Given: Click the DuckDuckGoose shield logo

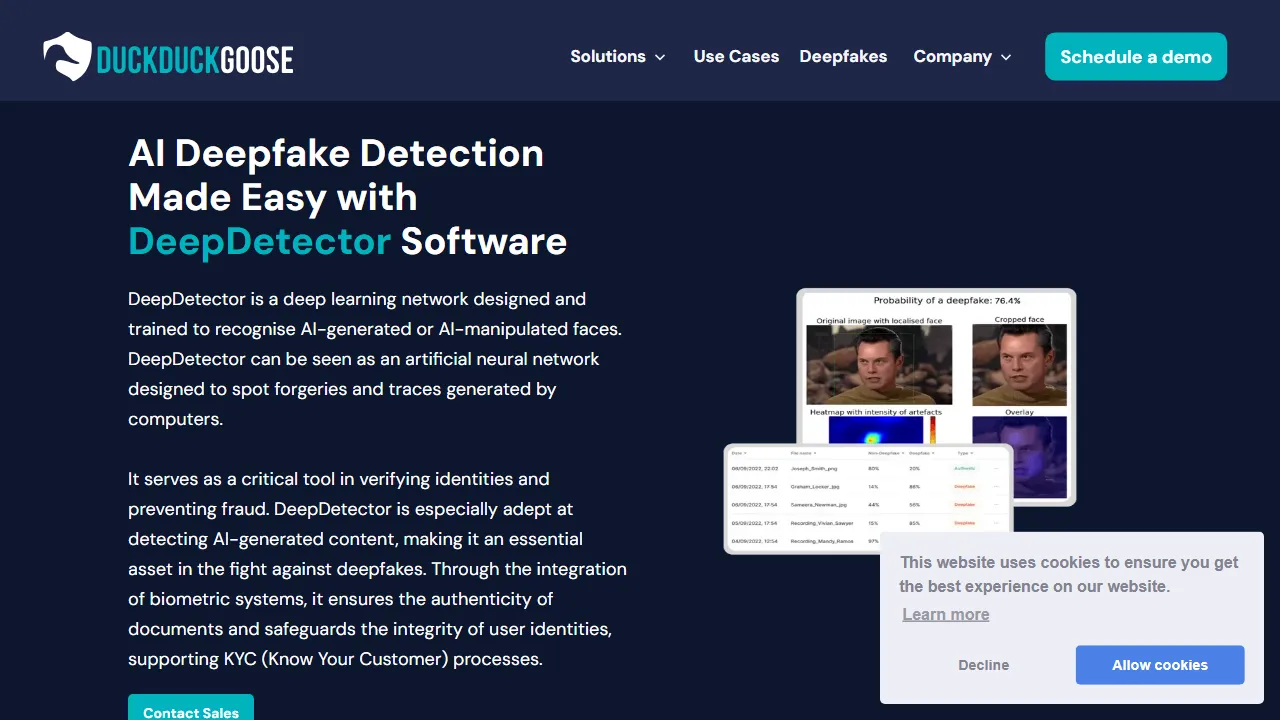Looking at the screenshot, I should [x=67, y=57].
